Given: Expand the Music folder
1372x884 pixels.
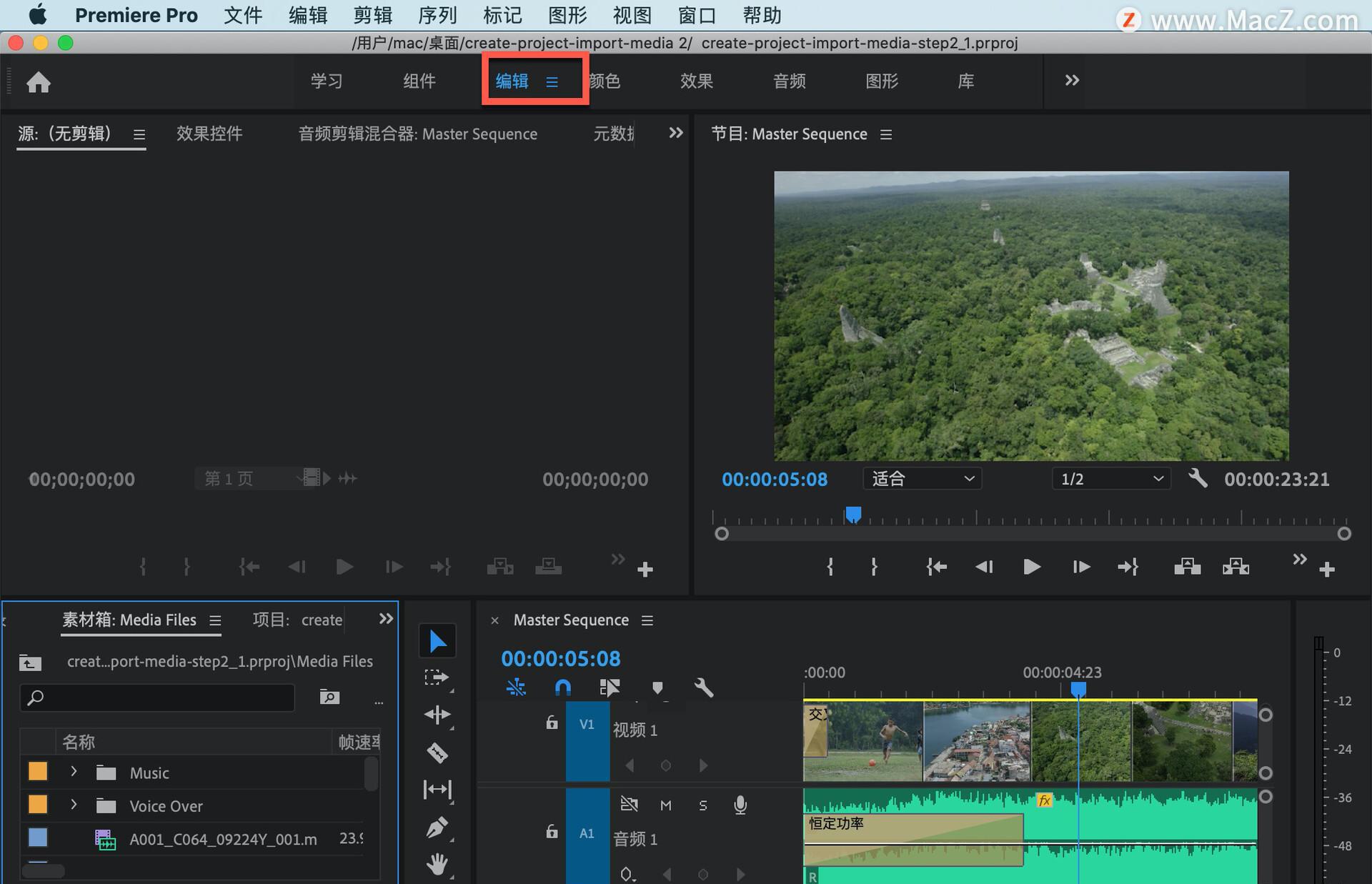Looking at the screenshot, I should click(73, 772).
